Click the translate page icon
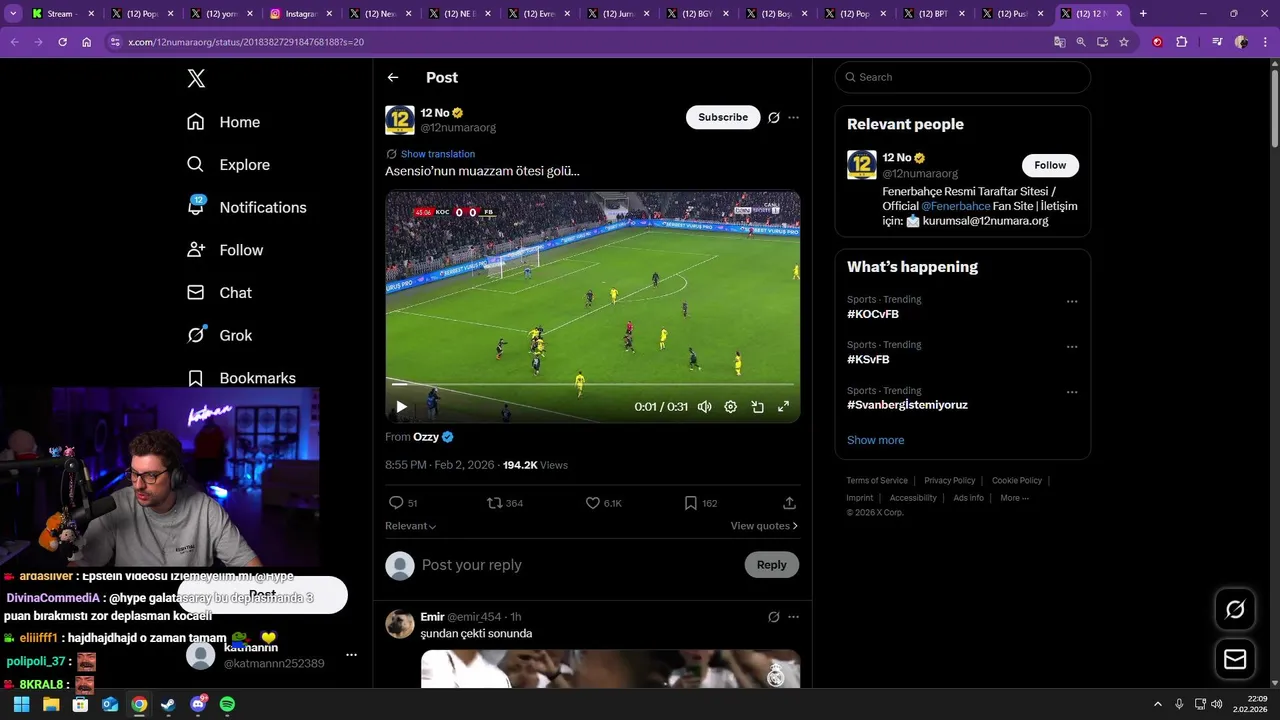The height and width of the screenshot is (720, 1280). pos(1059,42)
